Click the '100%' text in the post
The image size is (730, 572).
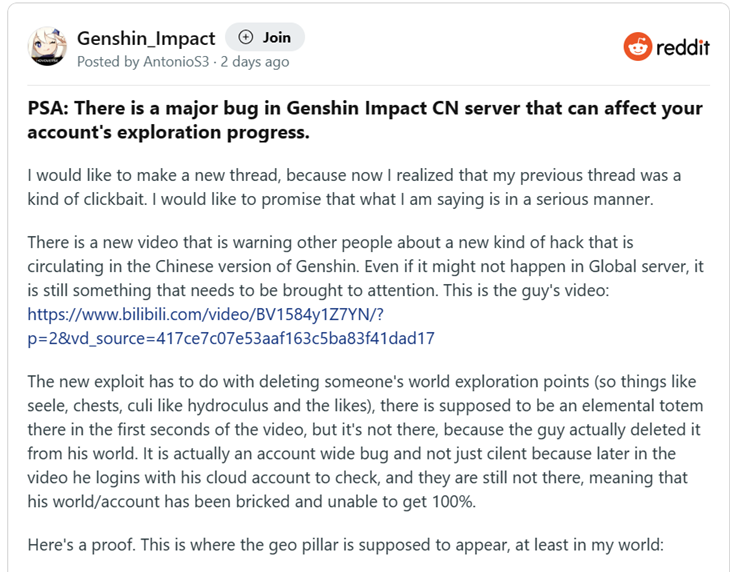pyautogui.click(x=454, y=502)
